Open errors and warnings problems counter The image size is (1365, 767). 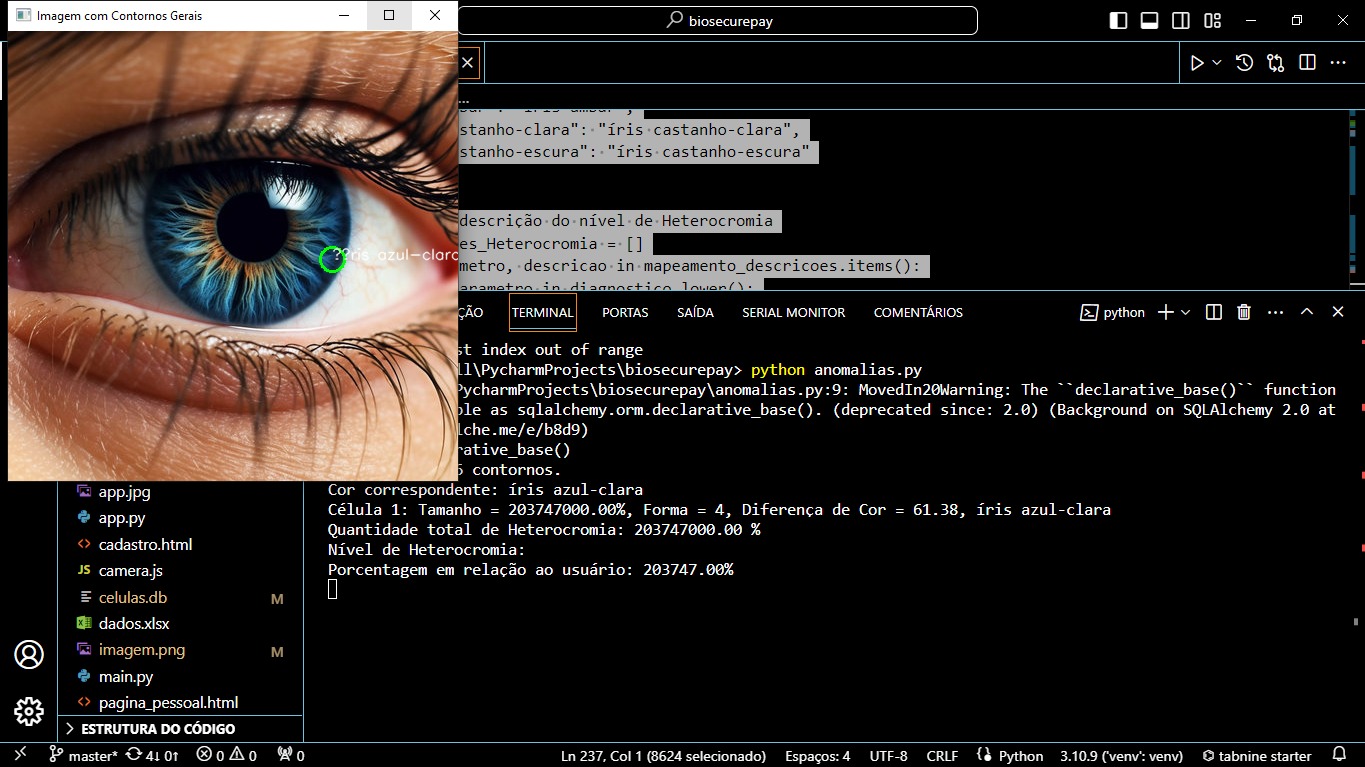pos(227,756)
